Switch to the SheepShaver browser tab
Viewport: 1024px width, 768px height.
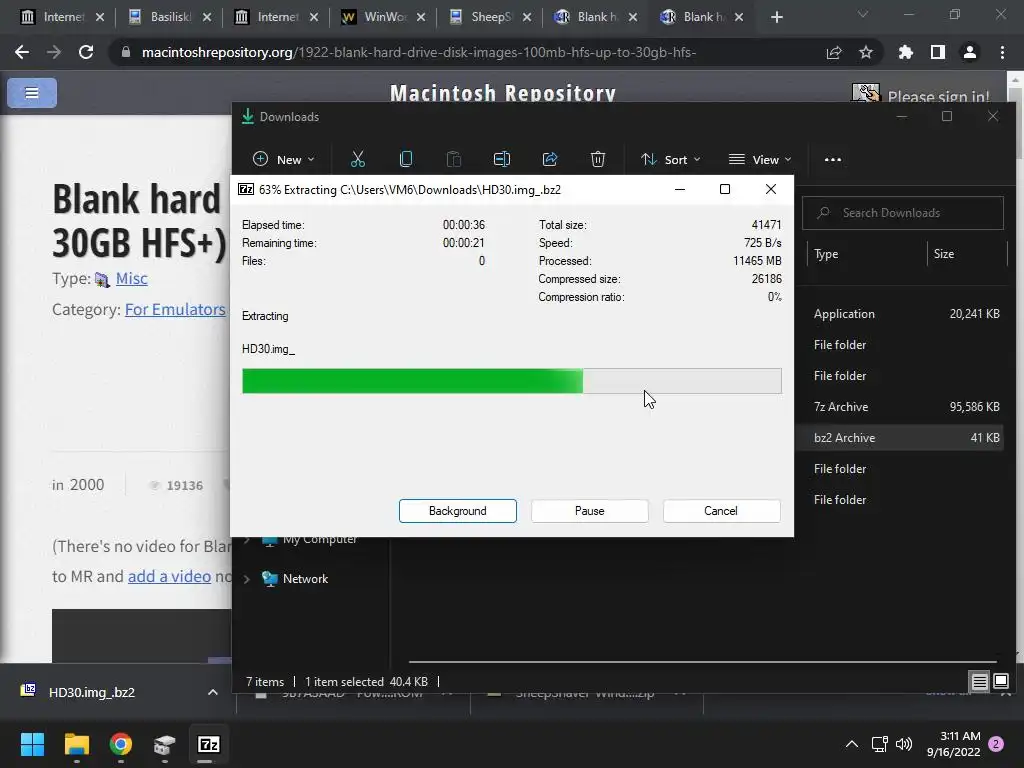coord(491,17)
